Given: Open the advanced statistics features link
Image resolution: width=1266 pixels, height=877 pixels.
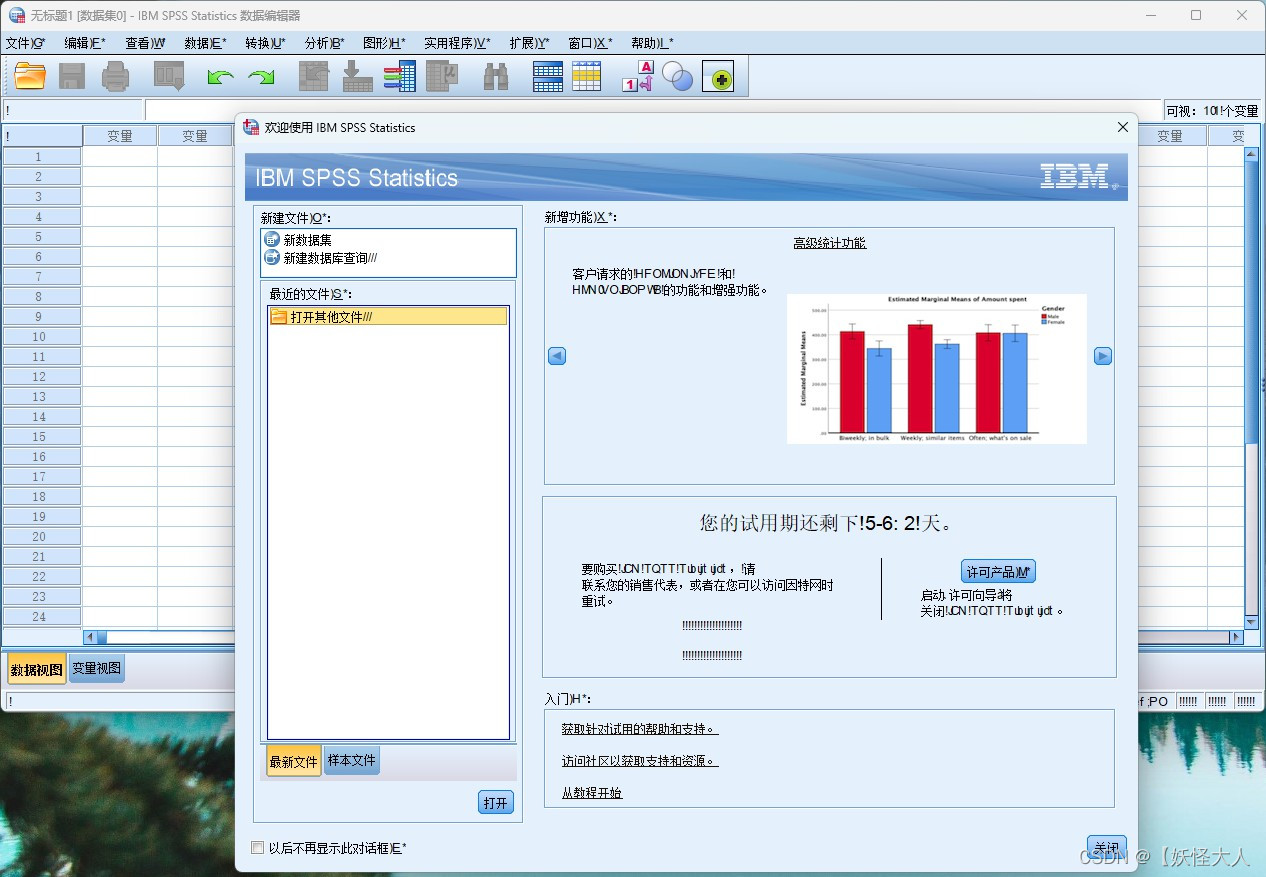Looking at the screenshot, I should pyautogui.click(x=830, y=243).
